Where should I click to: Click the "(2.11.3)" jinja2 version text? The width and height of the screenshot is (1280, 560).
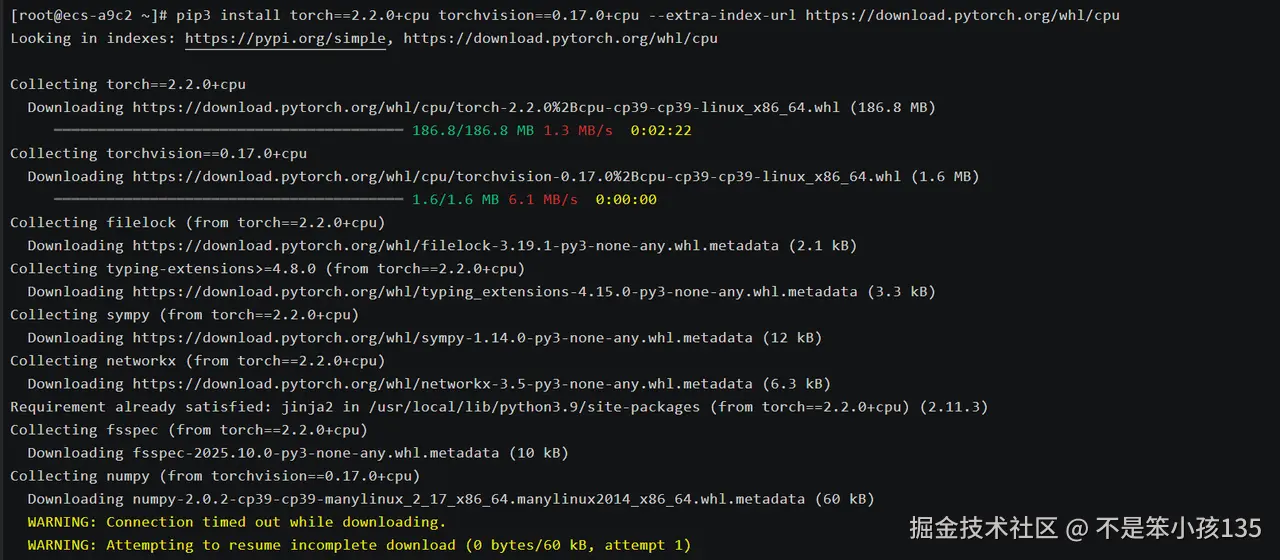[x=954, y=406]
